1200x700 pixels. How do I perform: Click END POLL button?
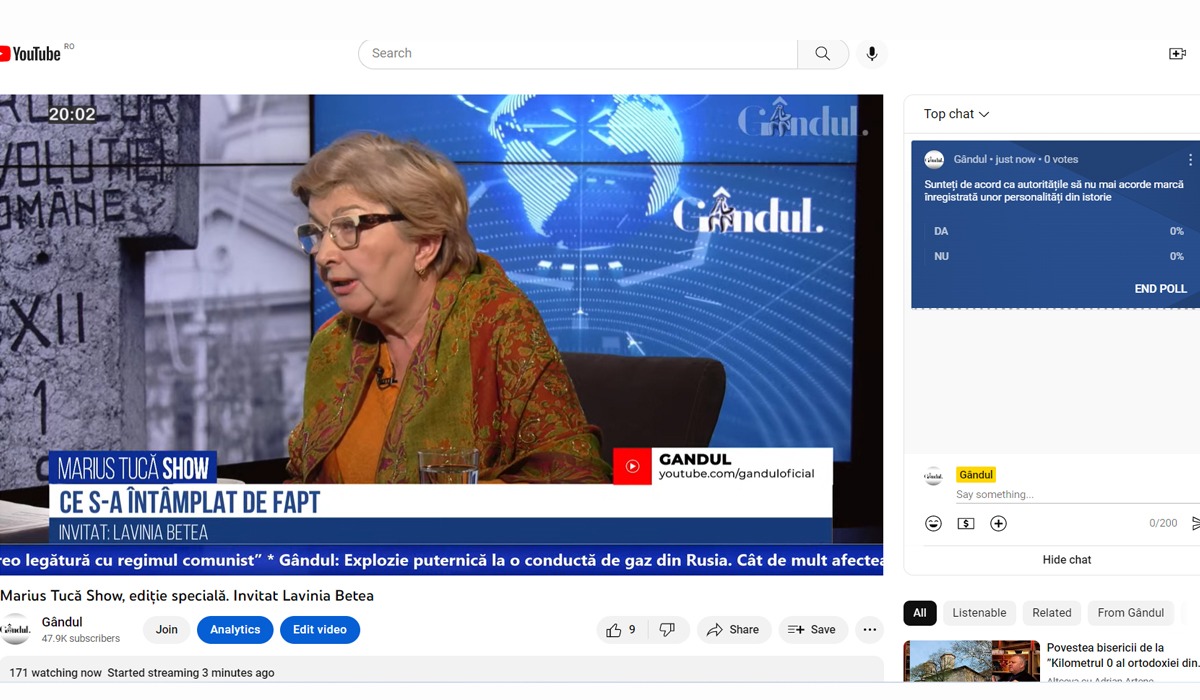click(1160, 289)
